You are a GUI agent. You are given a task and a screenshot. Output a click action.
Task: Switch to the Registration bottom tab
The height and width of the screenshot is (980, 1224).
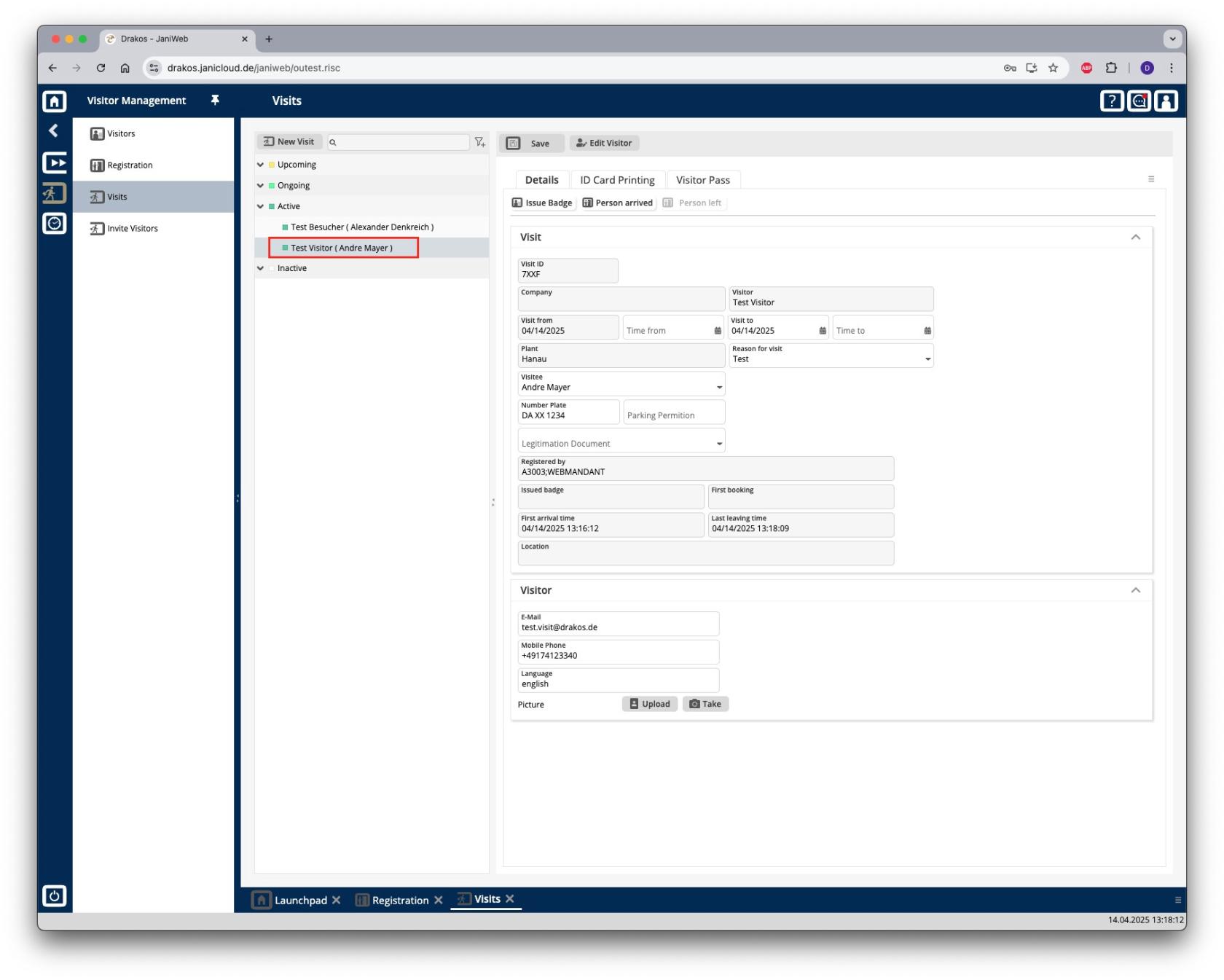pos(392,900)
